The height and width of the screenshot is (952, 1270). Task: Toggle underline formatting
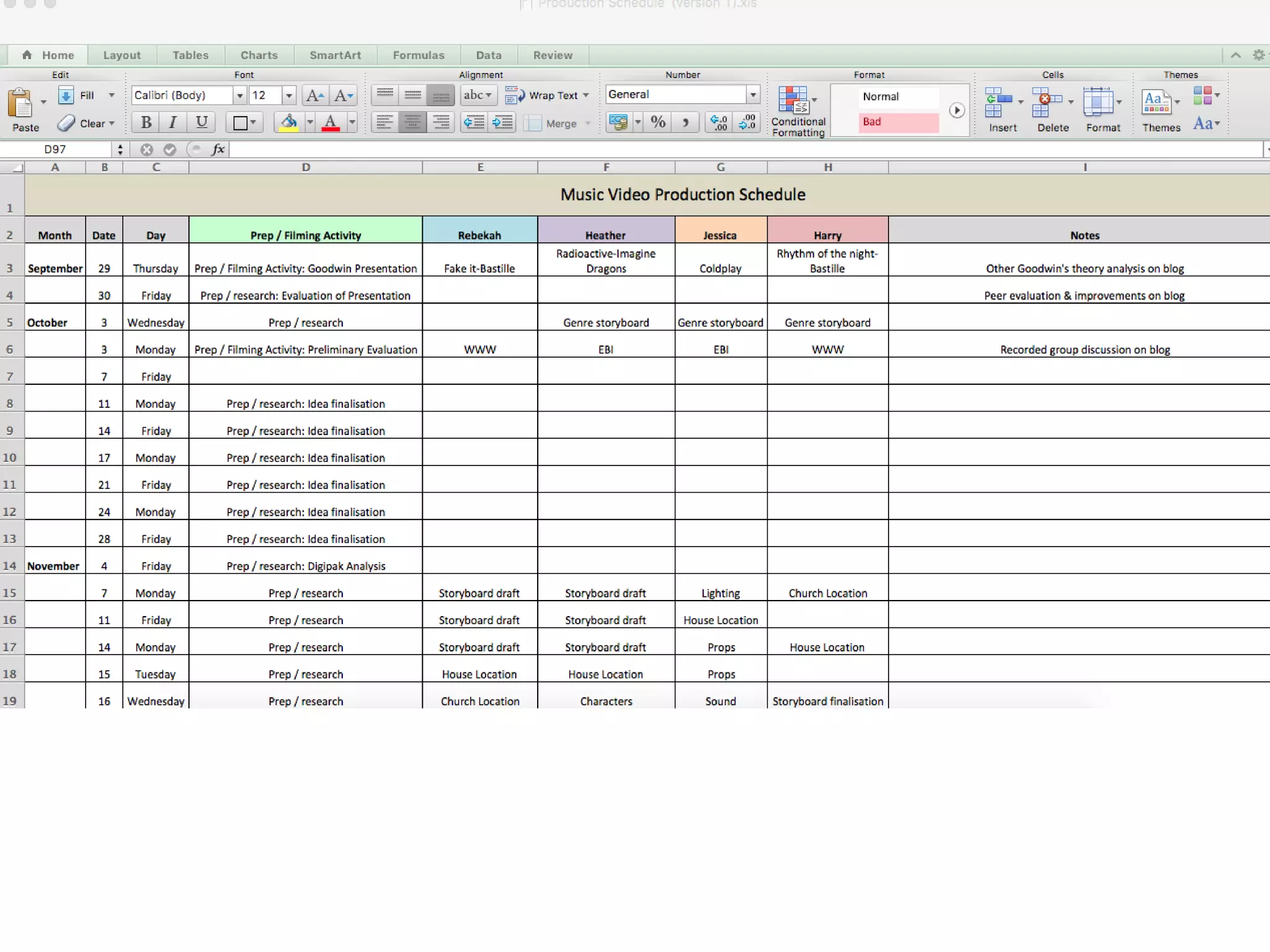click(201, 122)
